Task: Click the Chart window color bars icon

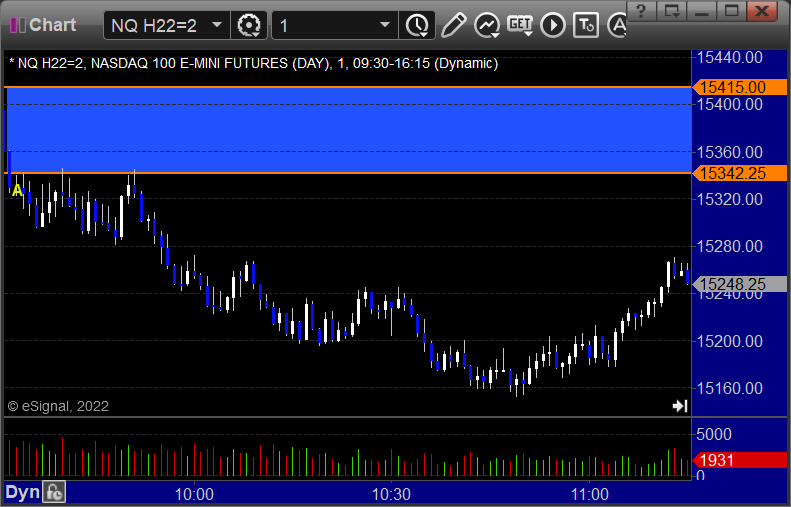Action: click(18, 25)
